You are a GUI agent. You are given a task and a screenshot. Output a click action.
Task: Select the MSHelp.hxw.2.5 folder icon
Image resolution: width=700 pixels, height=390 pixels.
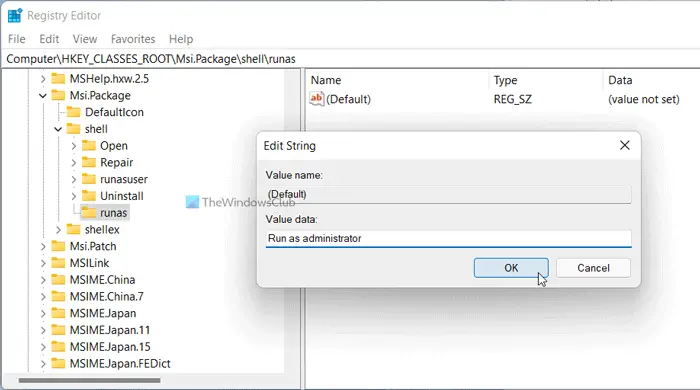click(x=58, y=79)
